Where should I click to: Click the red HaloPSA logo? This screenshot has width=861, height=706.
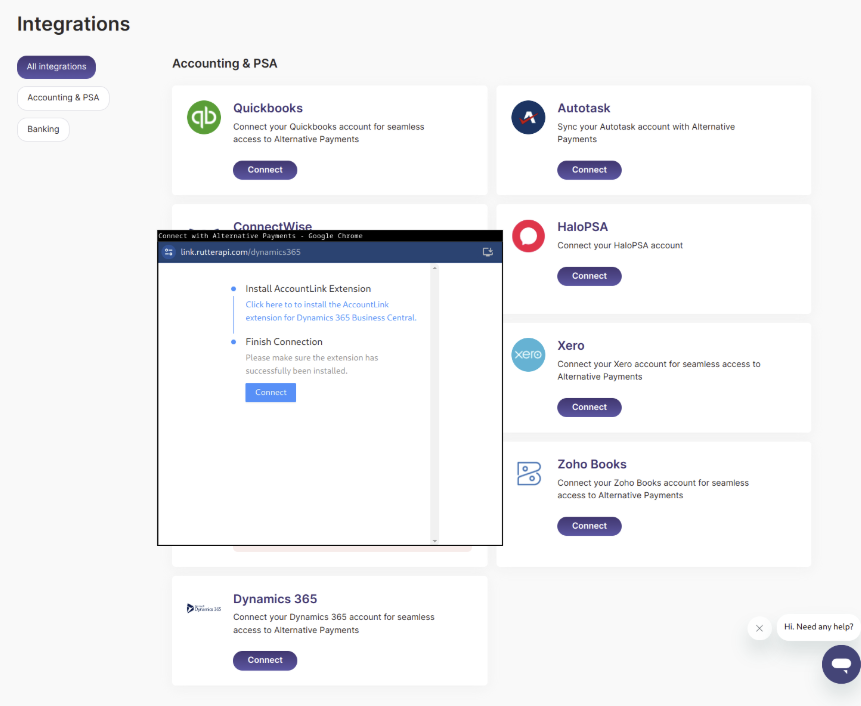528,236
